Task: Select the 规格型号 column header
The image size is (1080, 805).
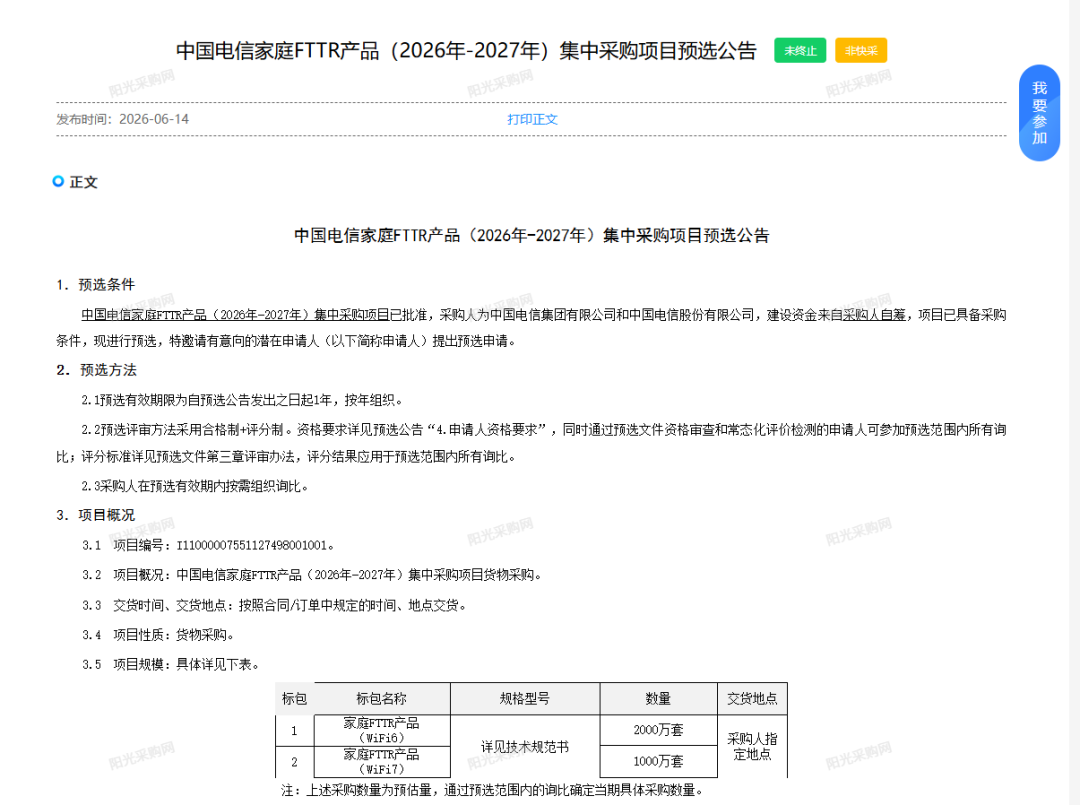Action: (x=525, y=699)
